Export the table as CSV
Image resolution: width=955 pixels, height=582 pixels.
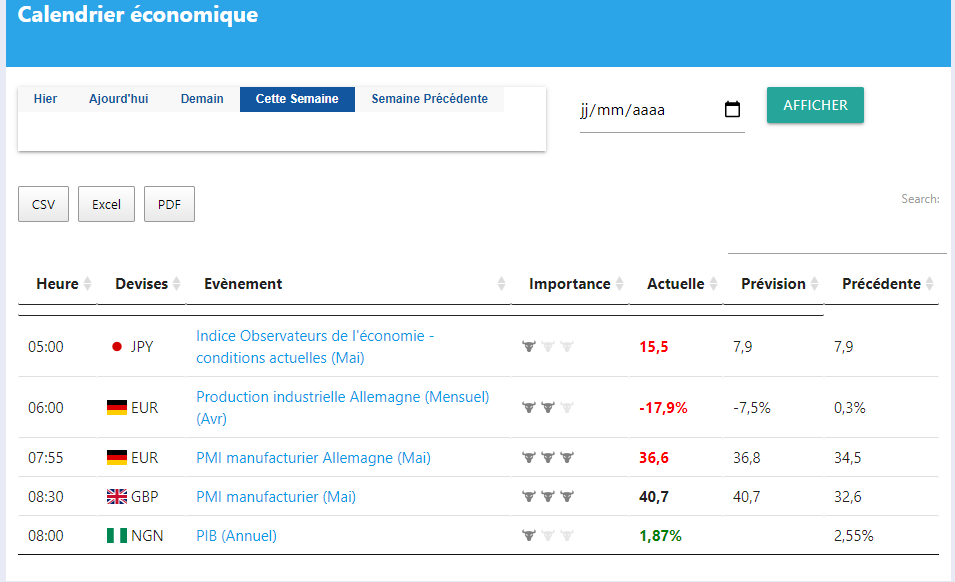pyautogui.click(x=43, y=204)
